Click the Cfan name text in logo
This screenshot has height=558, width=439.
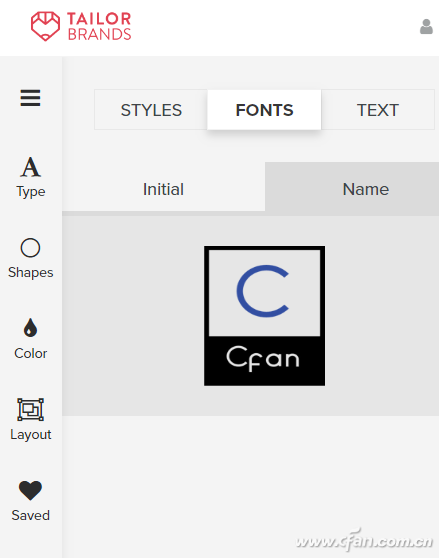pyautogui.click(x=263, y=358)
